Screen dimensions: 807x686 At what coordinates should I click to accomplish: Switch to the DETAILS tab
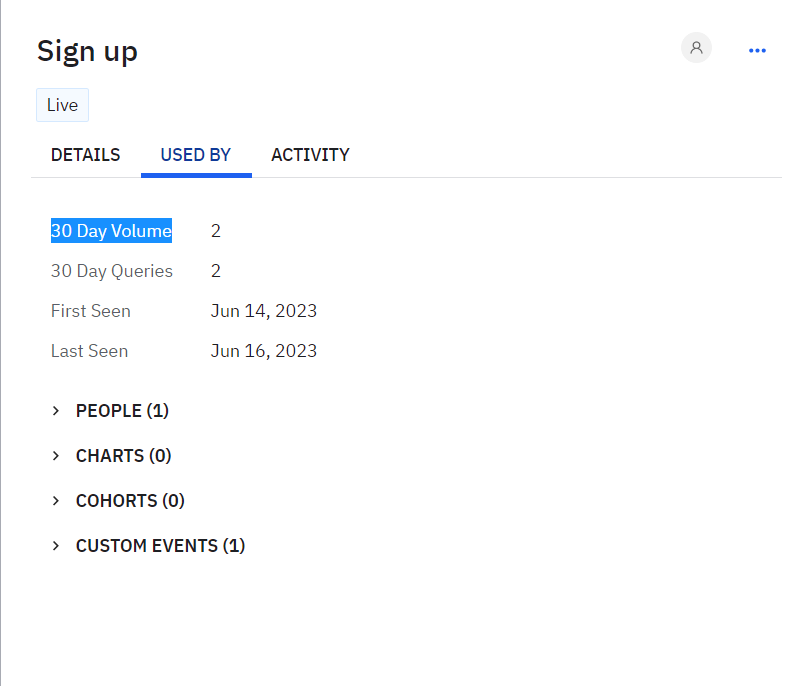(x=85, y=155)
